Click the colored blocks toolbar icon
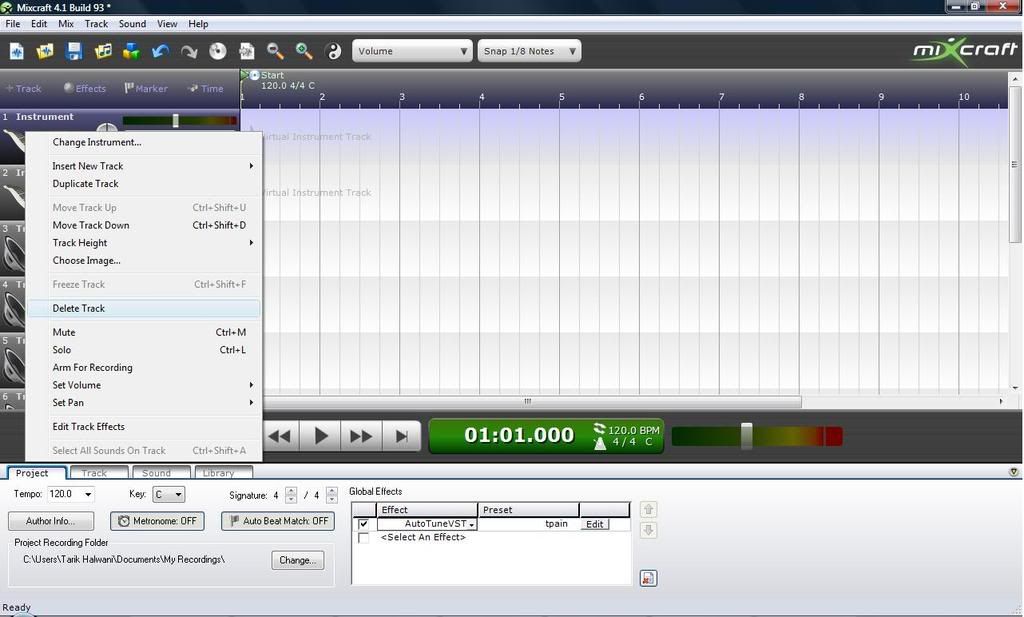The image size is (1024, 617). 131,51
